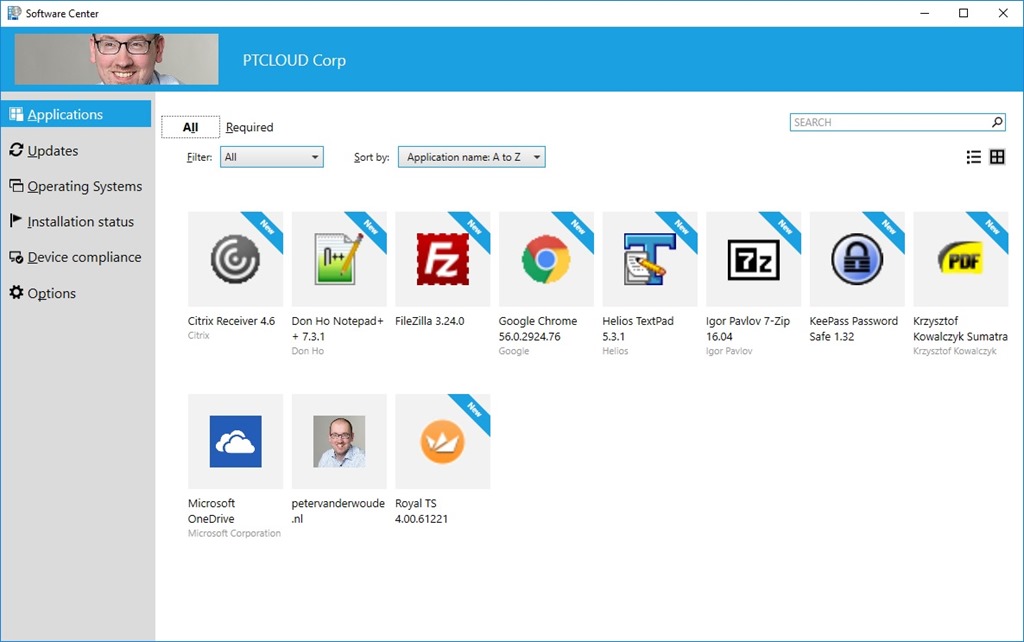Select the KeePass Password Safe icon

pos(857,259)
